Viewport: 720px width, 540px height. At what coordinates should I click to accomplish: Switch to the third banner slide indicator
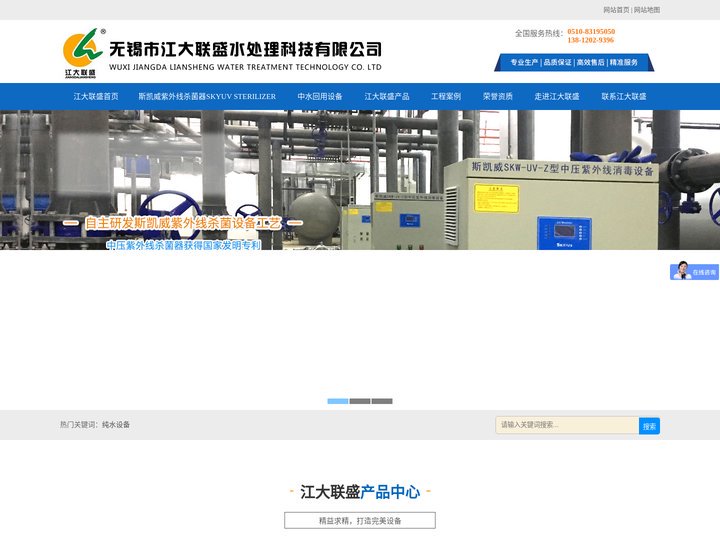(382, 401)
